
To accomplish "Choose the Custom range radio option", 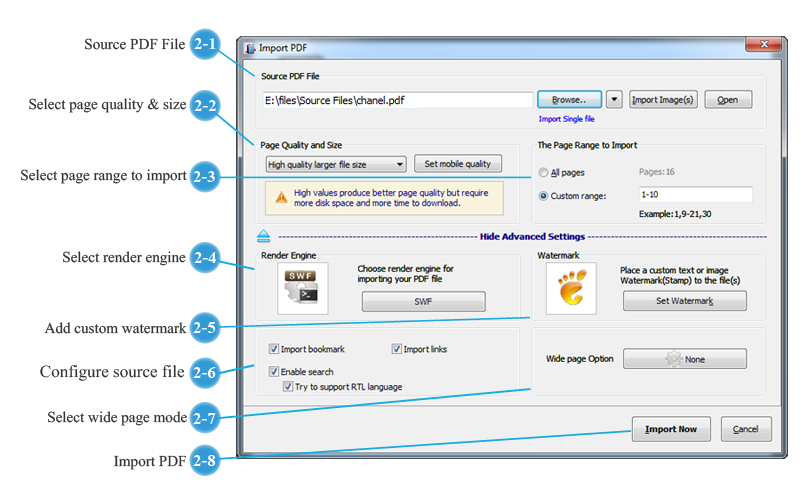I will [543, 196].
